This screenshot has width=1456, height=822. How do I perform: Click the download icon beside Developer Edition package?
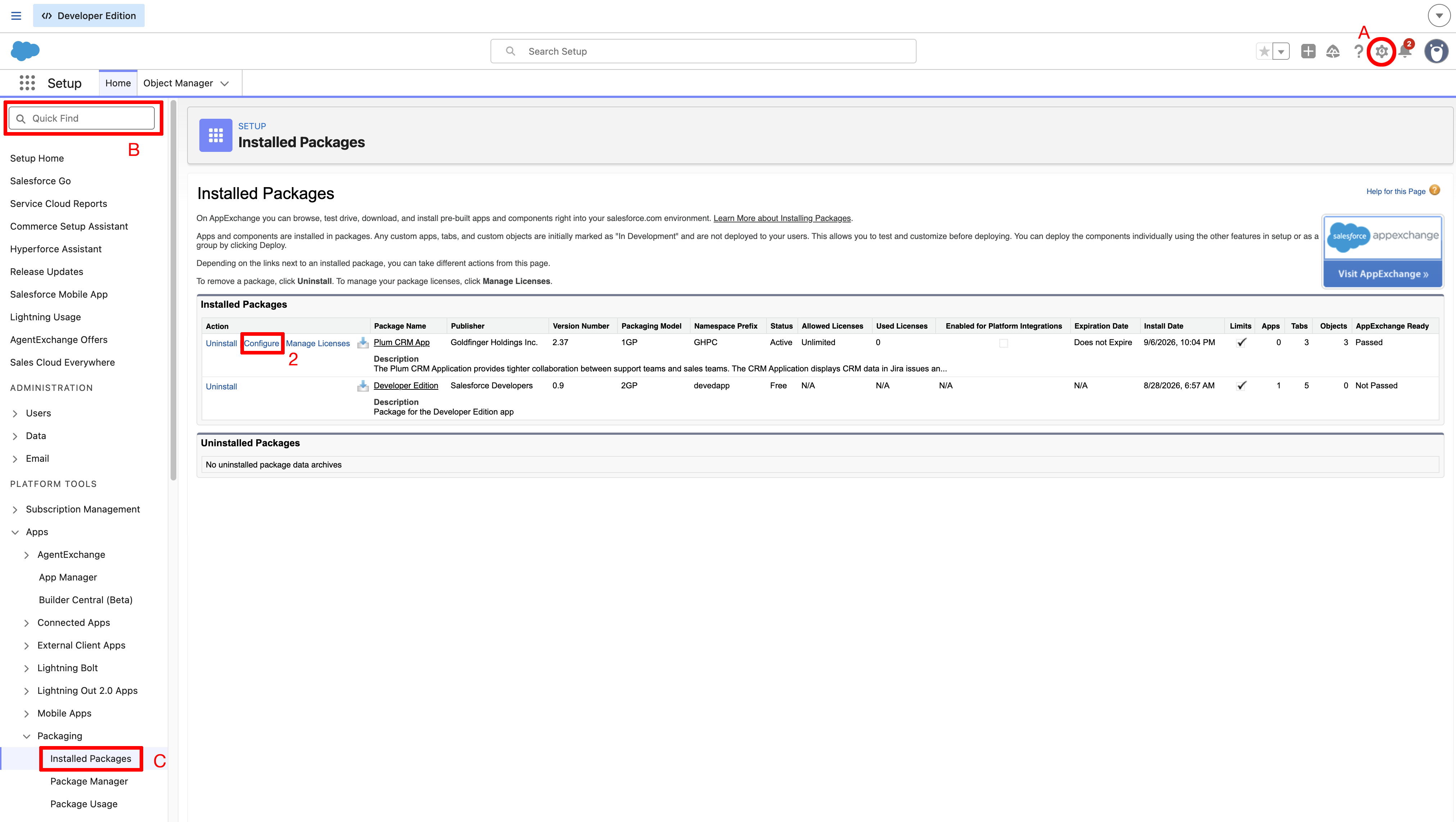[363, 385]
